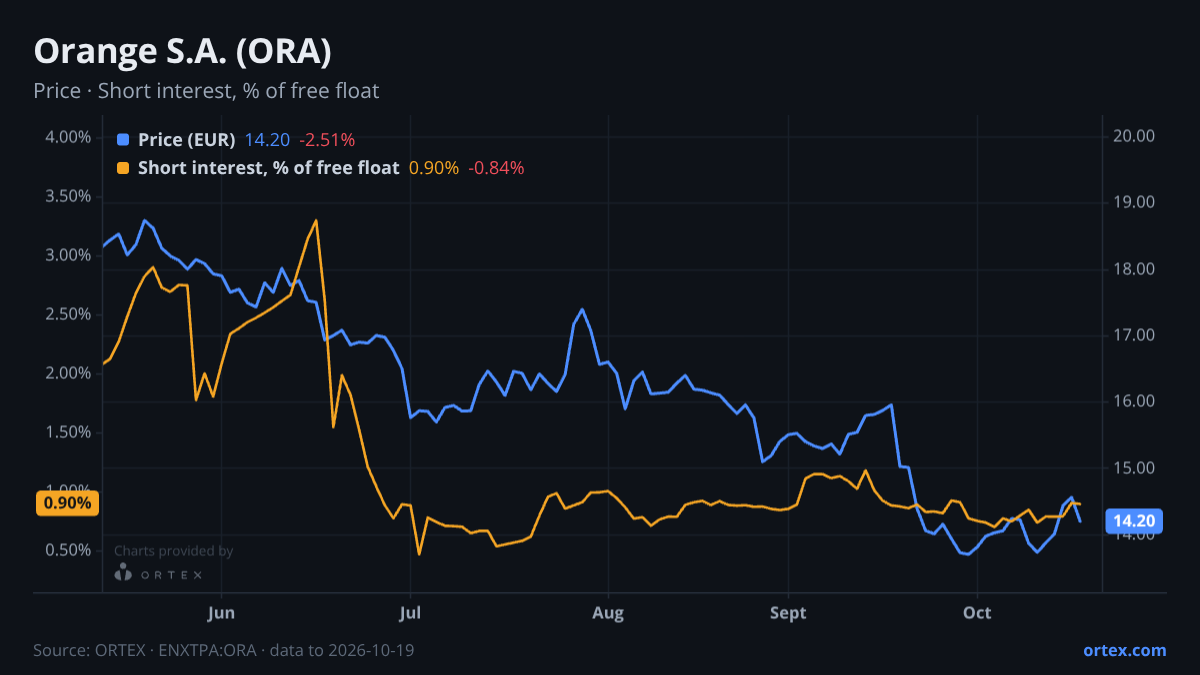
Task: Click the 14.20 price value in legend
Action: [267, 139]
